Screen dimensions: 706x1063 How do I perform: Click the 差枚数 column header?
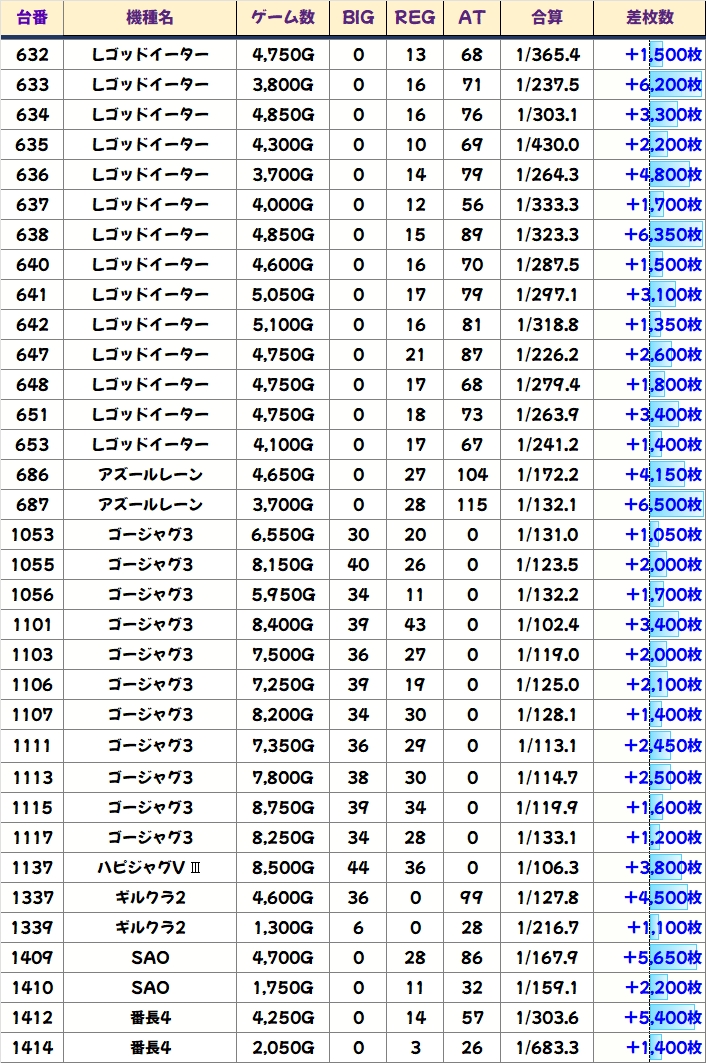point(650,18)
